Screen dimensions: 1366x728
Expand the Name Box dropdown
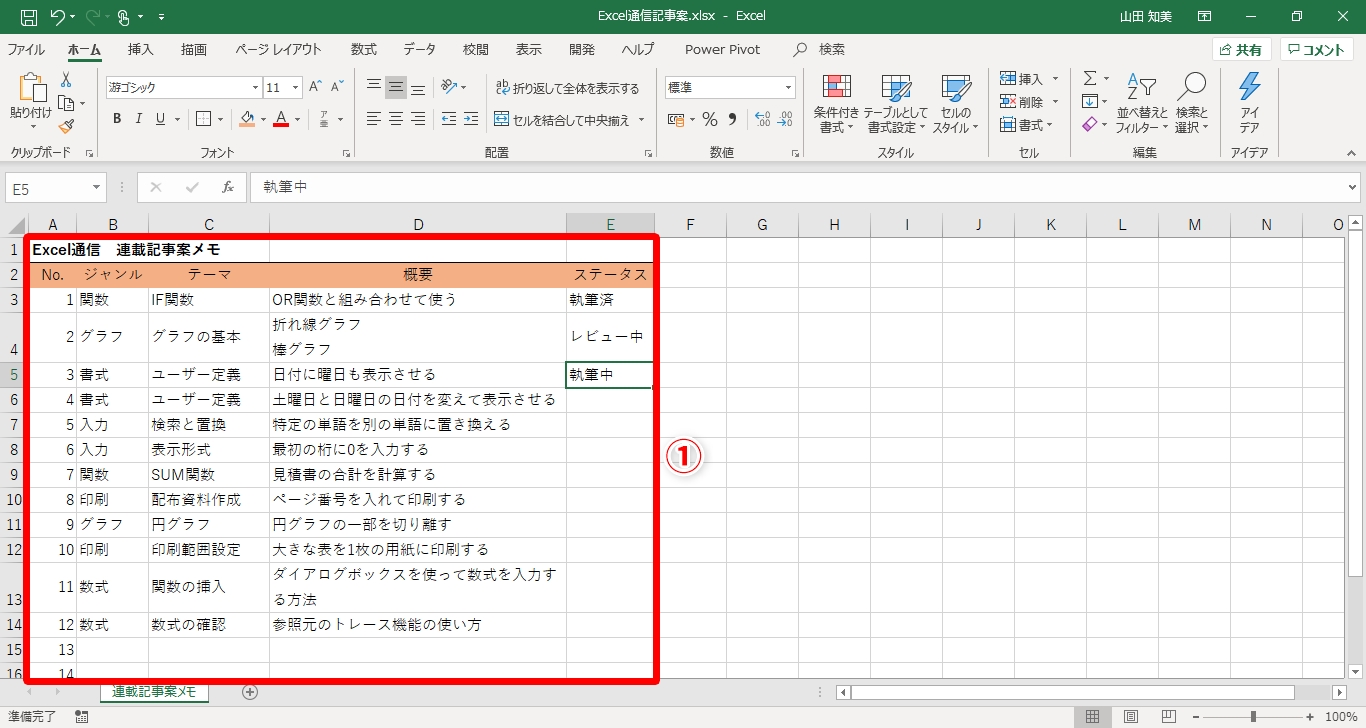click(97, 187)
